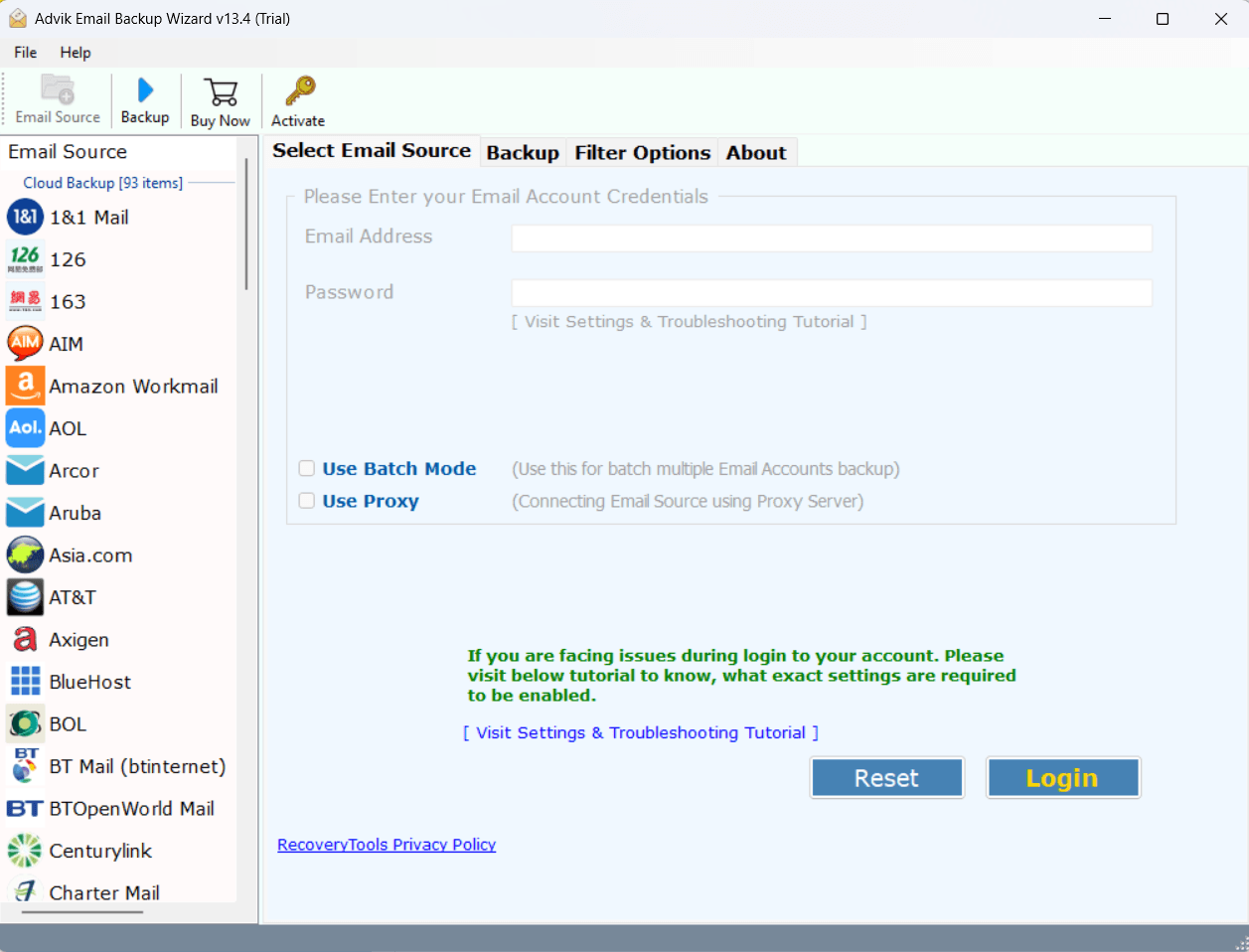Open Buy Now shopping cart icon
Screen dimensions: 1249x952
pyautogui.click(x=221, y=92)
